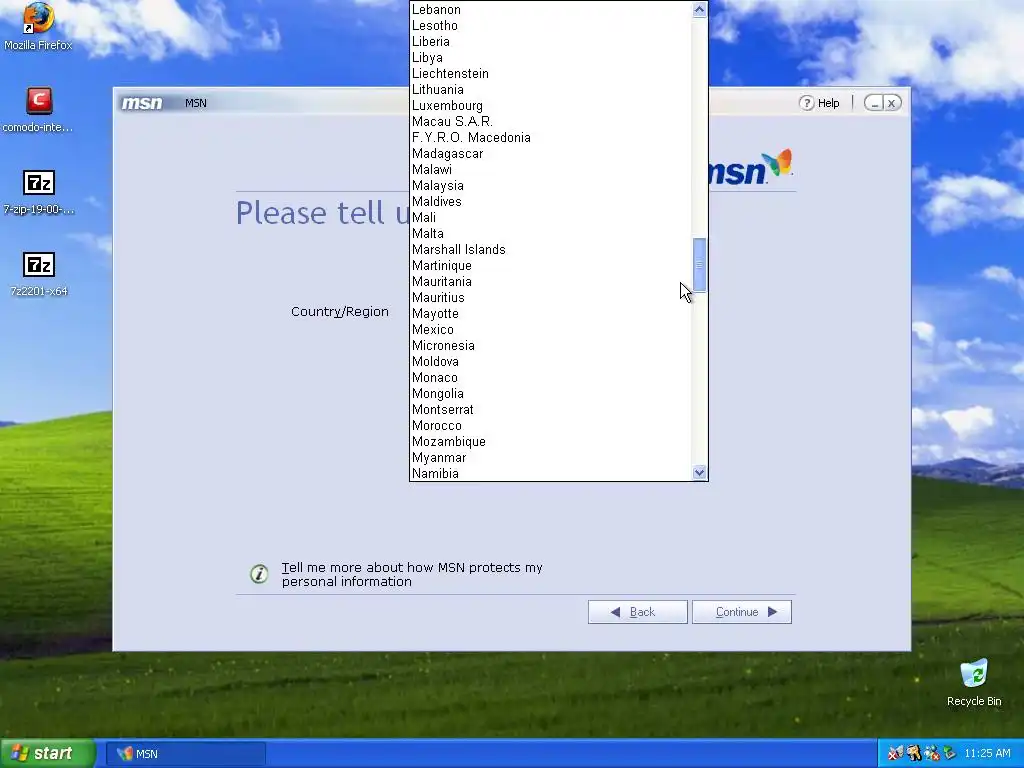1024x768 pixels.
Task: Choose Liechtenstein in the list
Action: 551,74
